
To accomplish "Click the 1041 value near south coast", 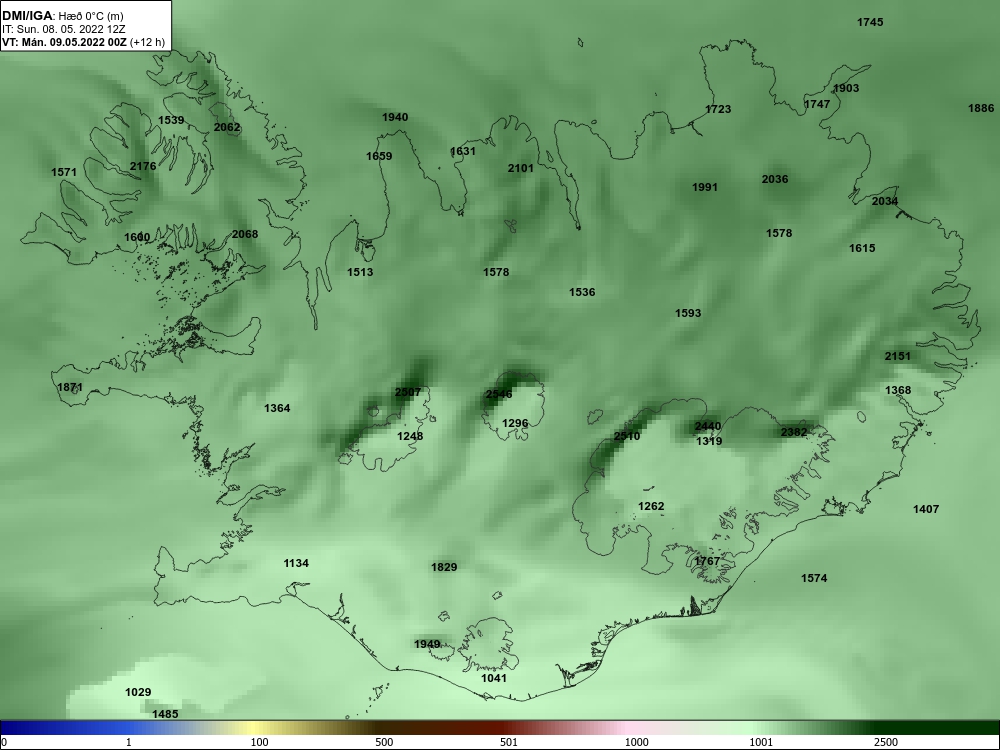I will coord(494,678).
